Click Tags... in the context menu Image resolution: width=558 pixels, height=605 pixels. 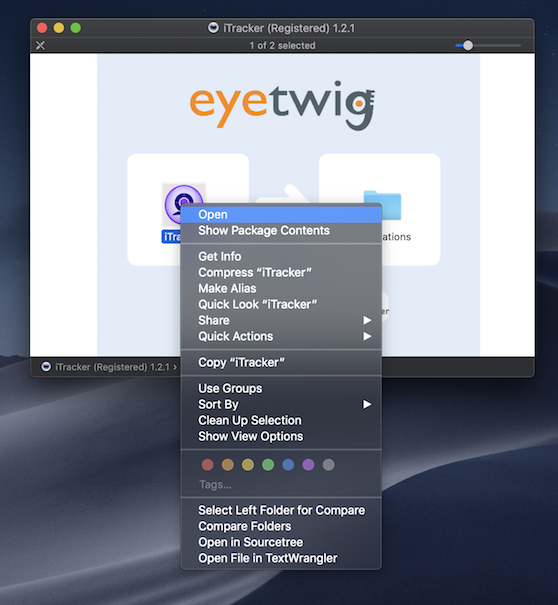tap(215, 485)
